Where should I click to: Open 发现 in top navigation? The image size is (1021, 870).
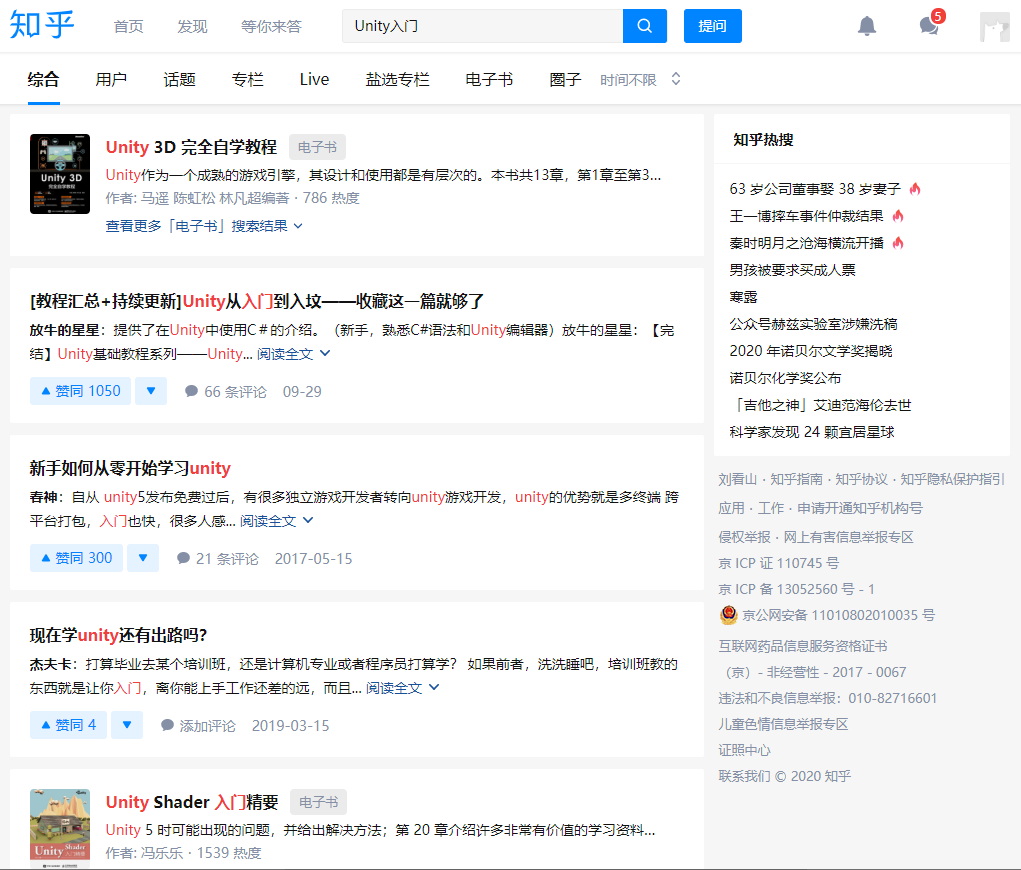pyautogui.click(x=192, y=26)
